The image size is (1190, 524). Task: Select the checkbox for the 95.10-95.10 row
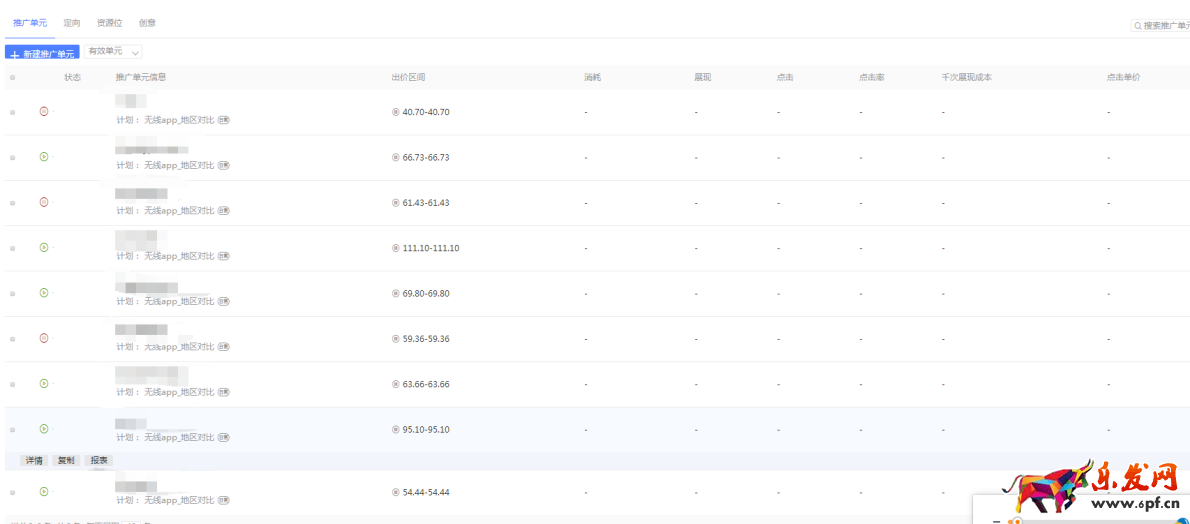point(12,430)
